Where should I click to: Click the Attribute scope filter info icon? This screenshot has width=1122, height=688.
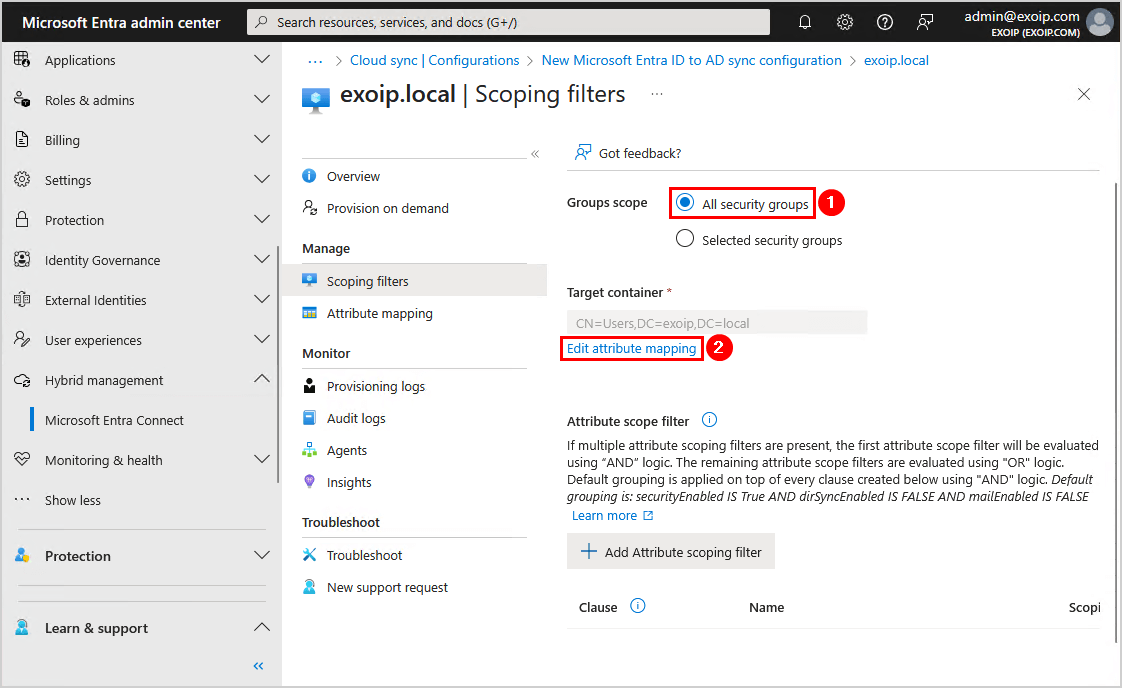[710, 420]
